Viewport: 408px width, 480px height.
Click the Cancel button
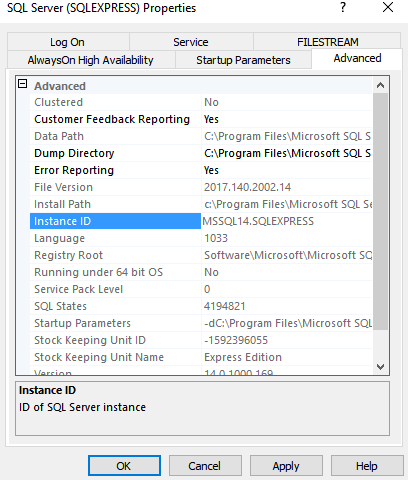click(x=205, y=466)
